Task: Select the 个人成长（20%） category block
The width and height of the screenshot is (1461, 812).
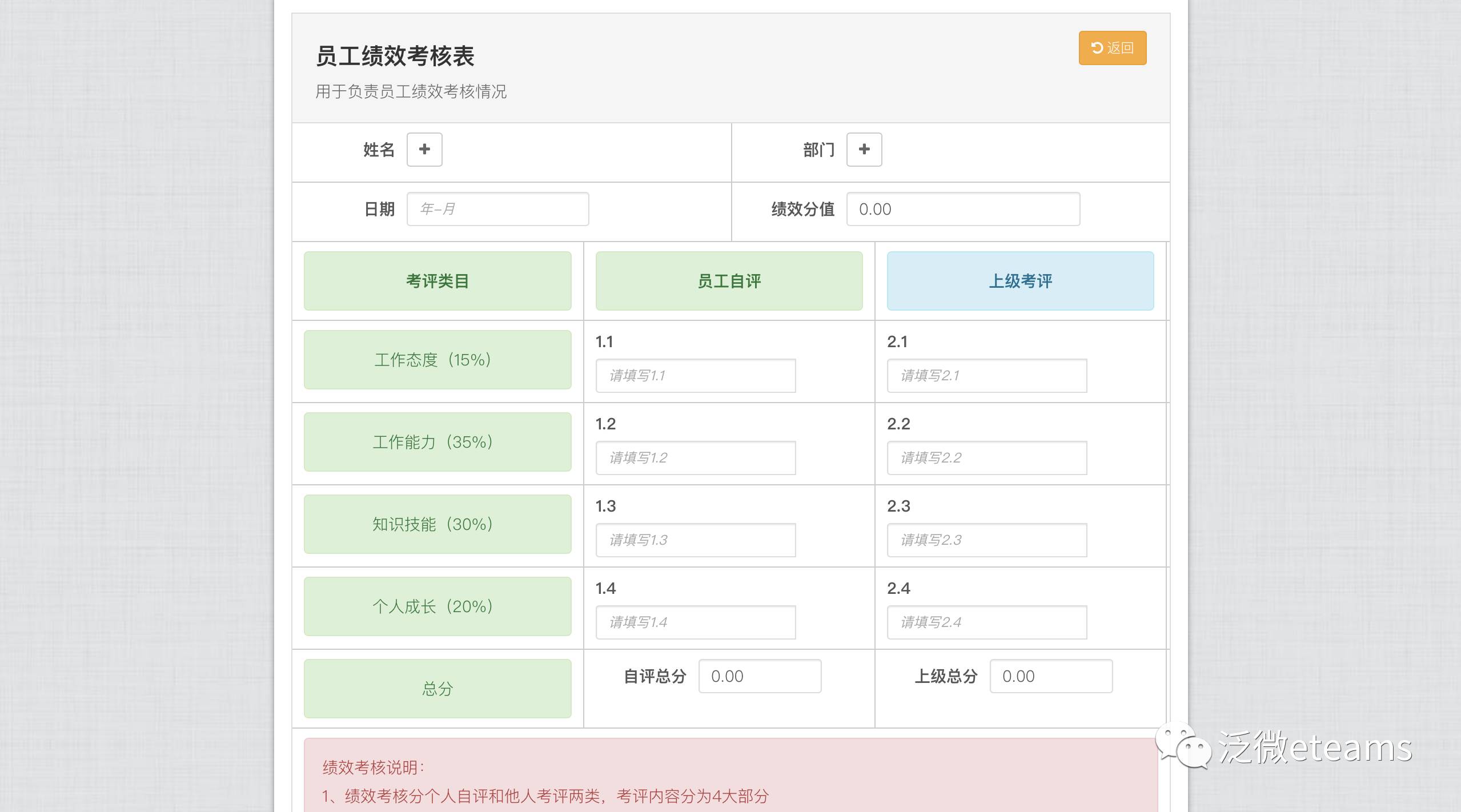Action: (437, 606)
